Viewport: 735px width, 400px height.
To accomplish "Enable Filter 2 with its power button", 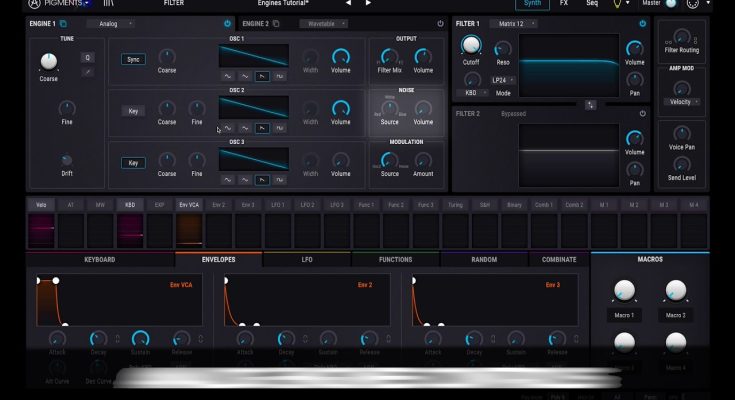I will [x=642, y=114].
